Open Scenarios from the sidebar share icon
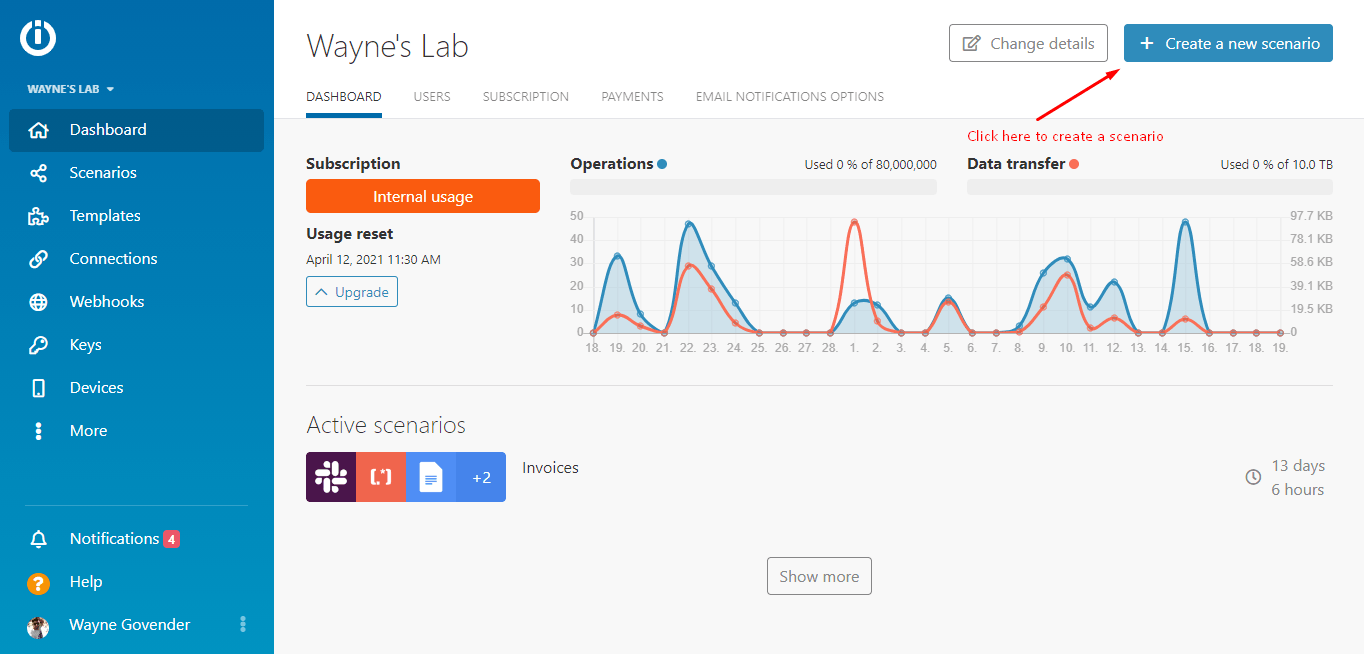This screenshot has height=654, width=1364. (x=39, y=173)
